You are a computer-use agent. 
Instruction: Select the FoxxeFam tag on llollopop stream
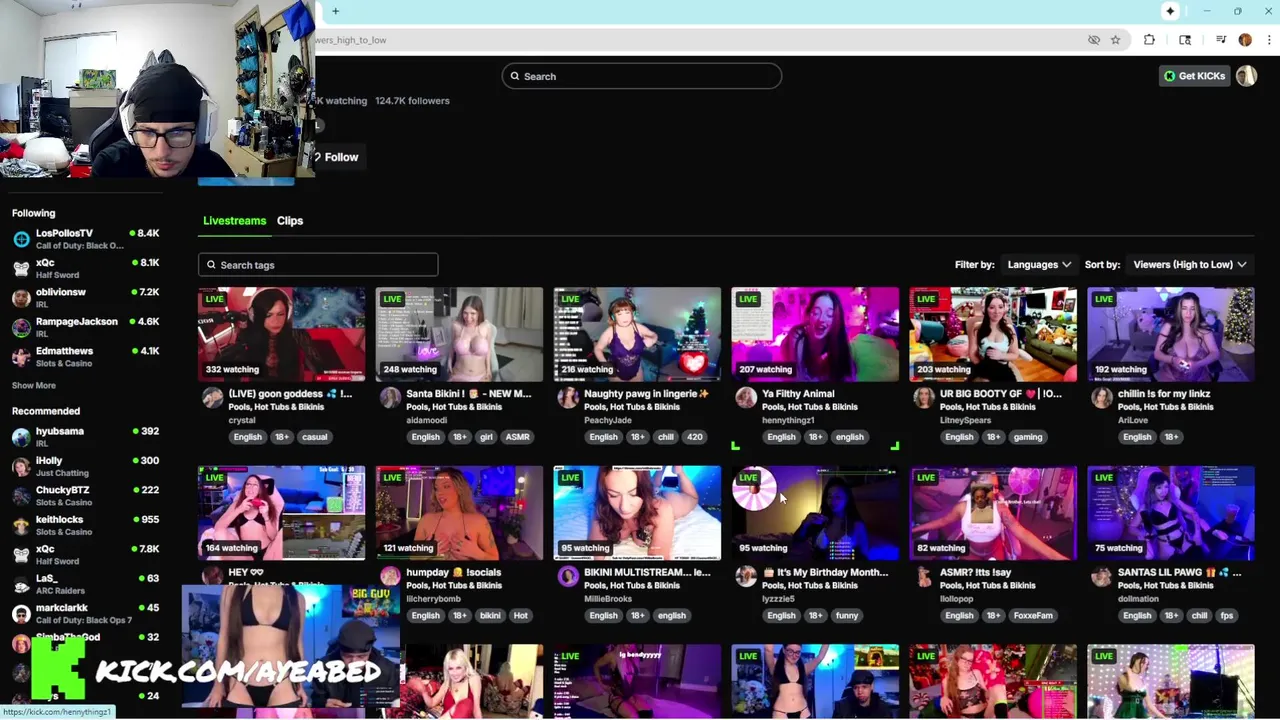1032,616
